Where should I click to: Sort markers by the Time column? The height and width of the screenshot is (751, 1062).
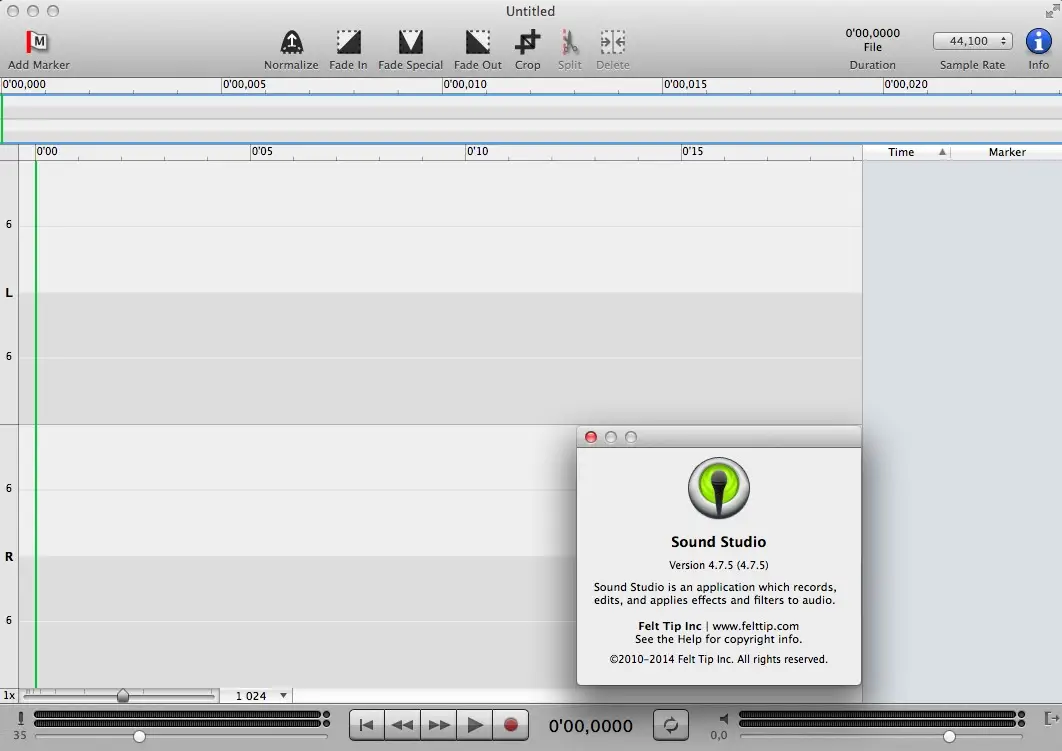click(x=907, y=152)
